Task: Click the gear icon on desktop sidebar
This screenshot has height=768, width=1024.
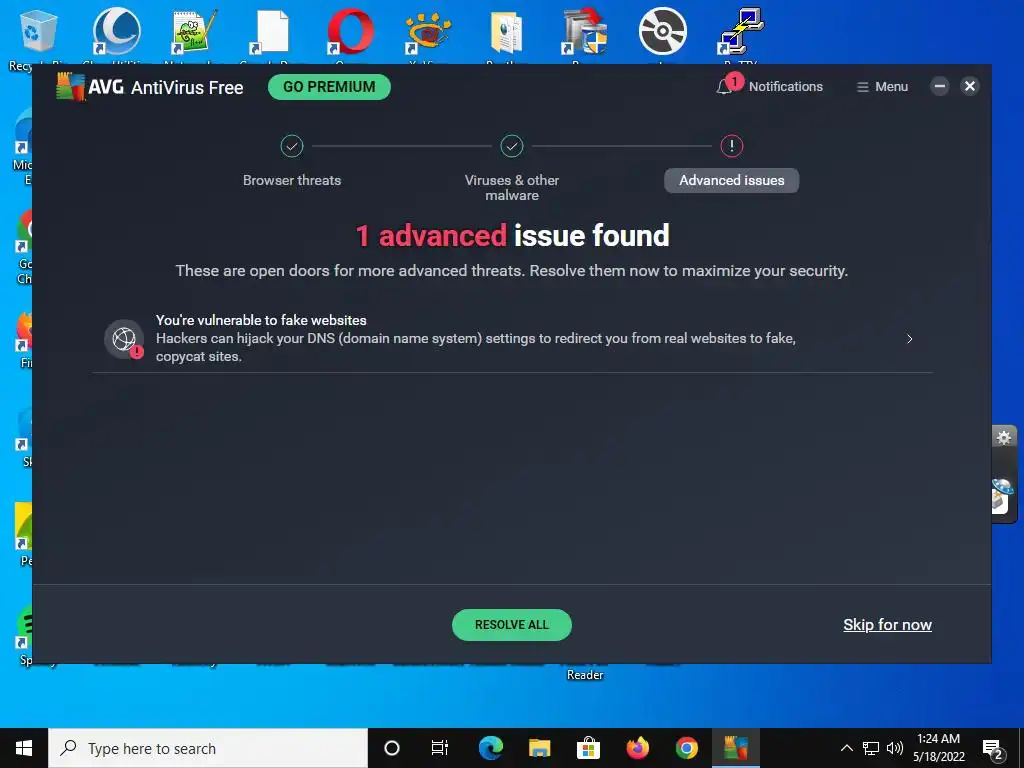Action: (1004, 437)
